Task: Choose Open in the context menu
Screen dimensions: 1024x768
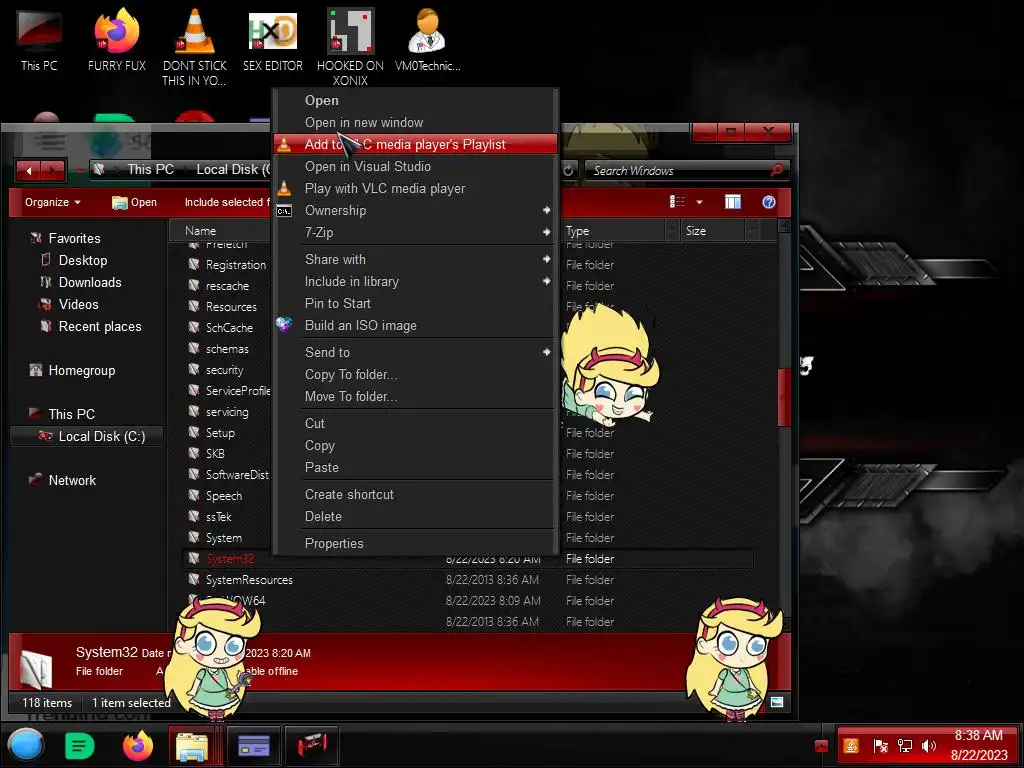Action: [415, 101]
